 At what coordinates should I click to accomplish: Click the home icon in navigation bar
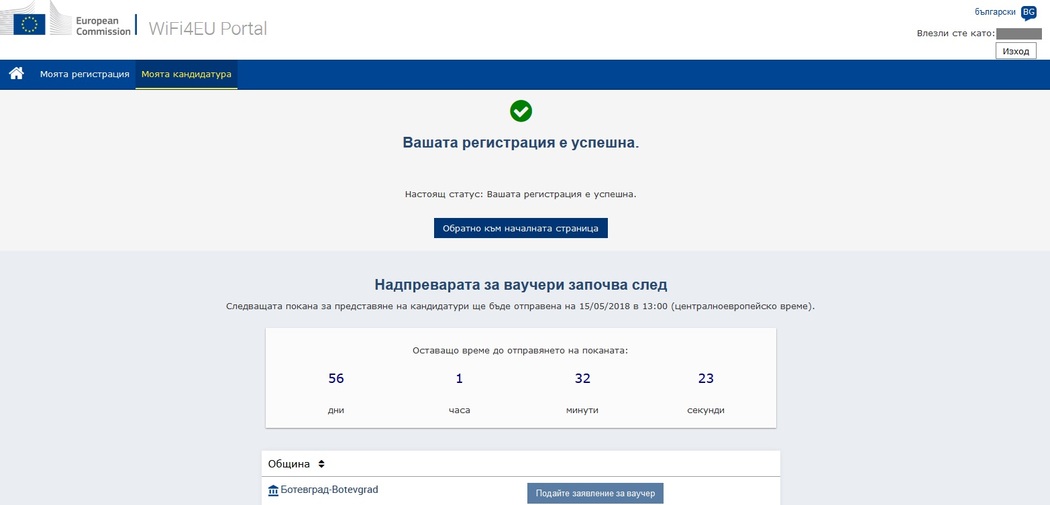[x=16, y=74]
